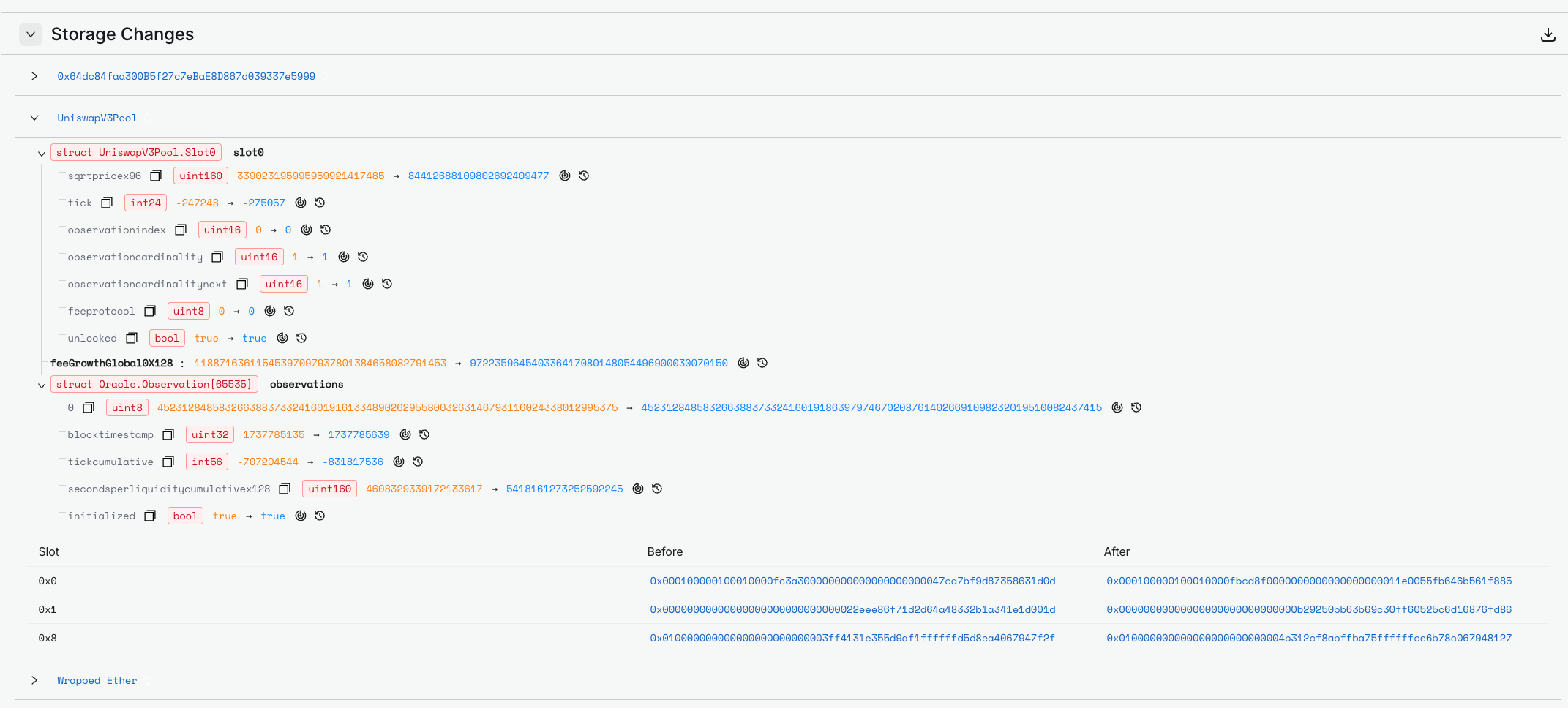The image size is (1568, 708).
Task: Open history icon for the tick row
Action: coord(320,203)
